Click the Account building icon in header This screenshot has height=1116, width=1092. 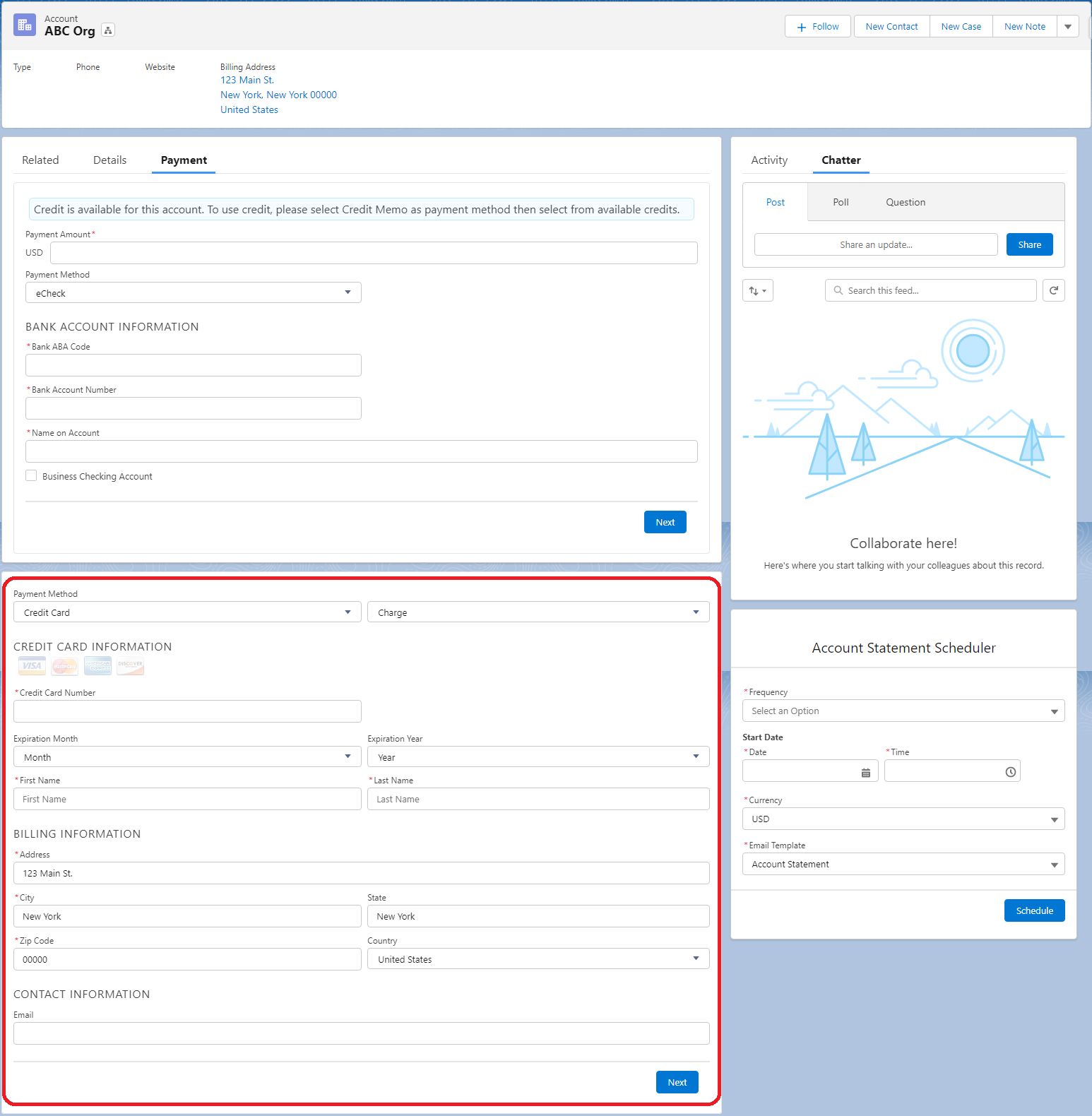point(25,25)
